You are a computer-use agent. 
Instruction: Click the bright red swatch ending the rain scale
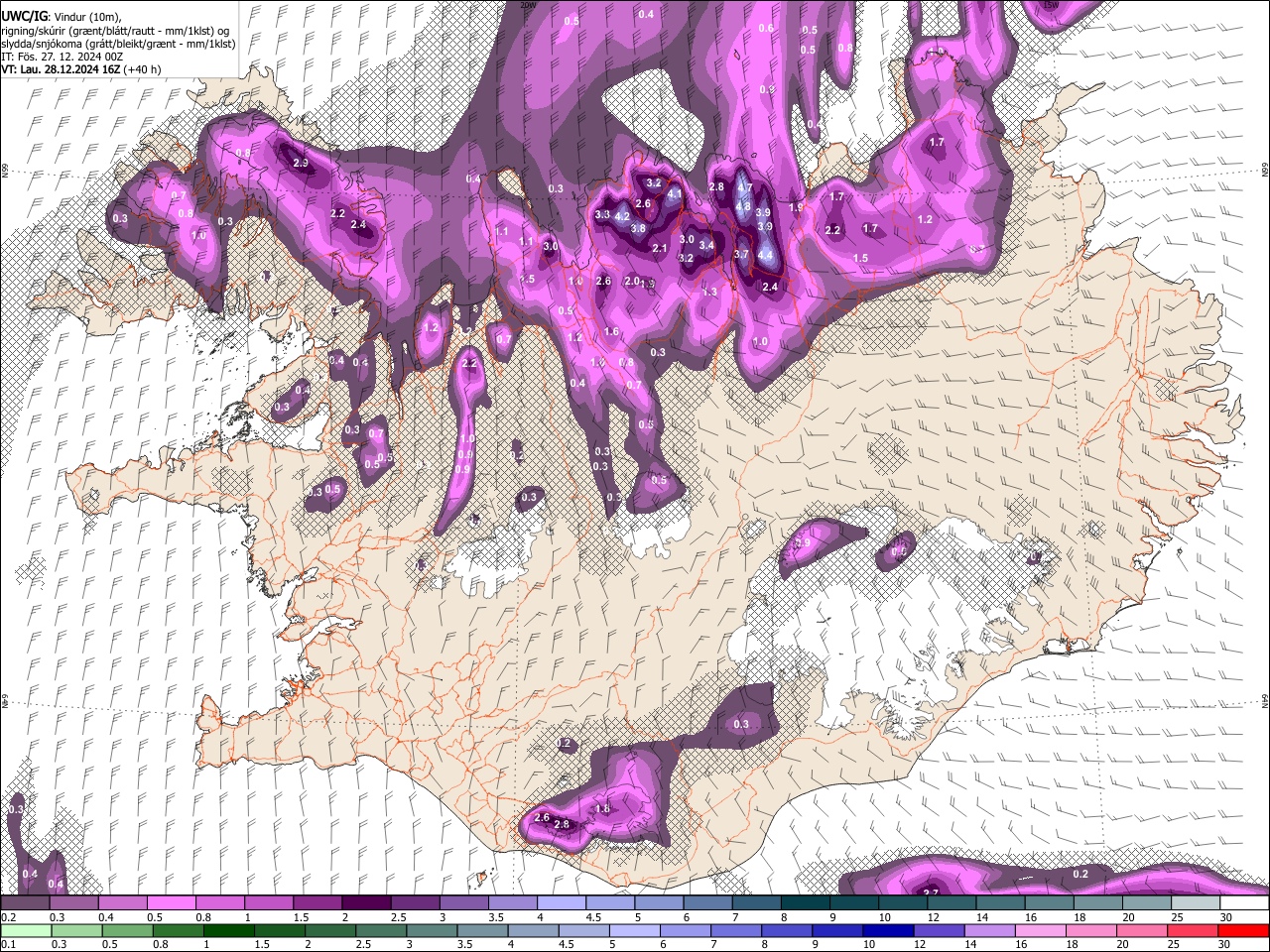1244,930
